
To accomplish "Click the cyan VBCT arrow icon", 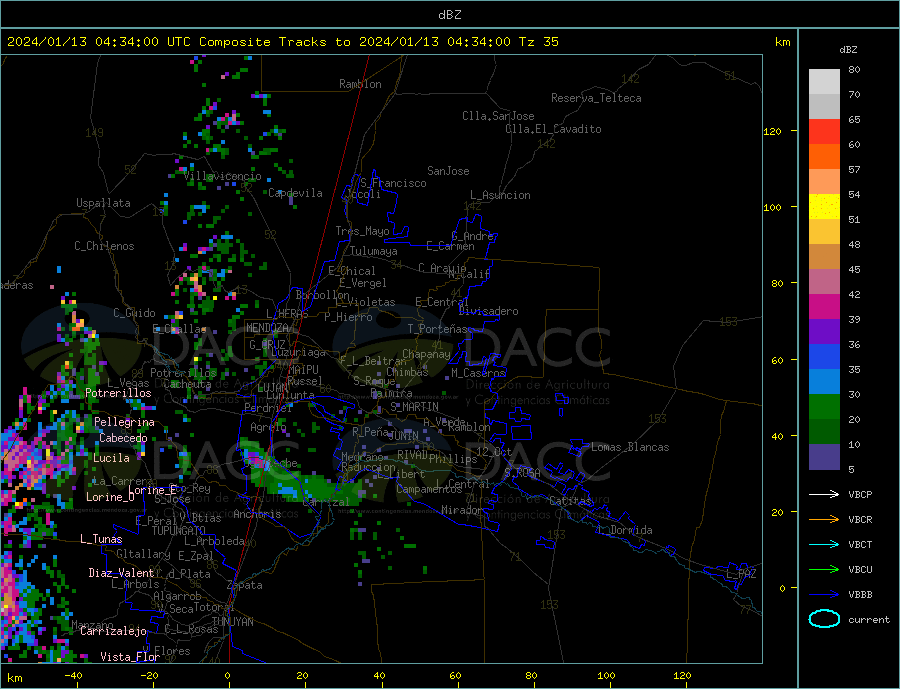I will [x=824, y=544].
